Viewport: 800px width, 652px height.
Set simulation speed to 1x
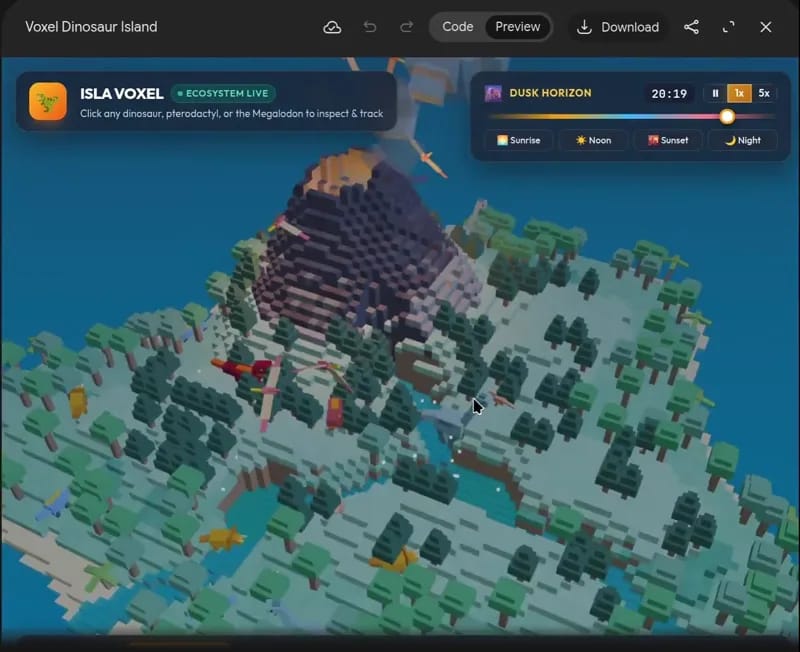click(x=739, y=93)
